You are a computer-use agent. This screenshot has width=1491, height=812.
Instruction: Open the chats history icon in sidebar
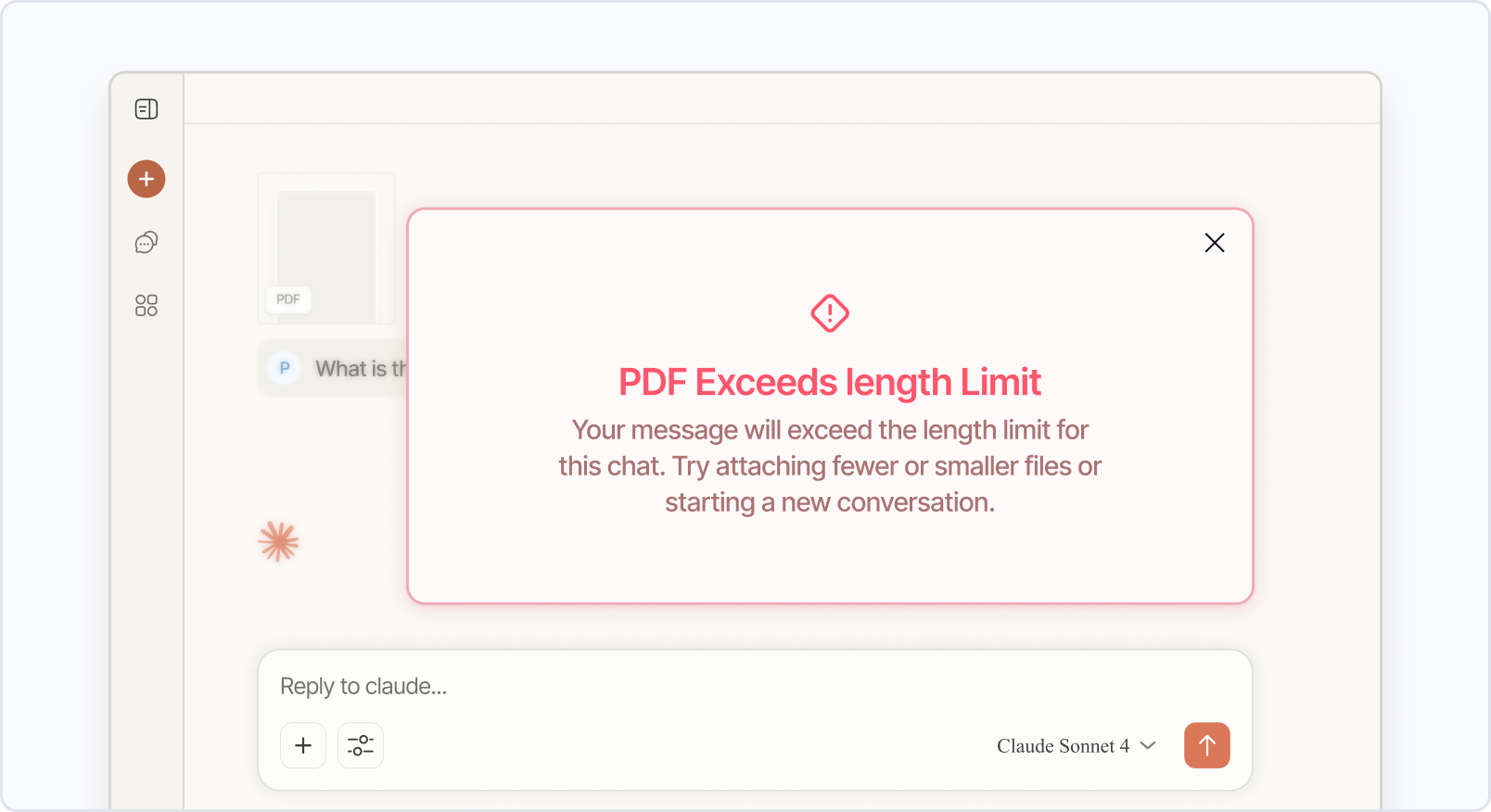146,243
